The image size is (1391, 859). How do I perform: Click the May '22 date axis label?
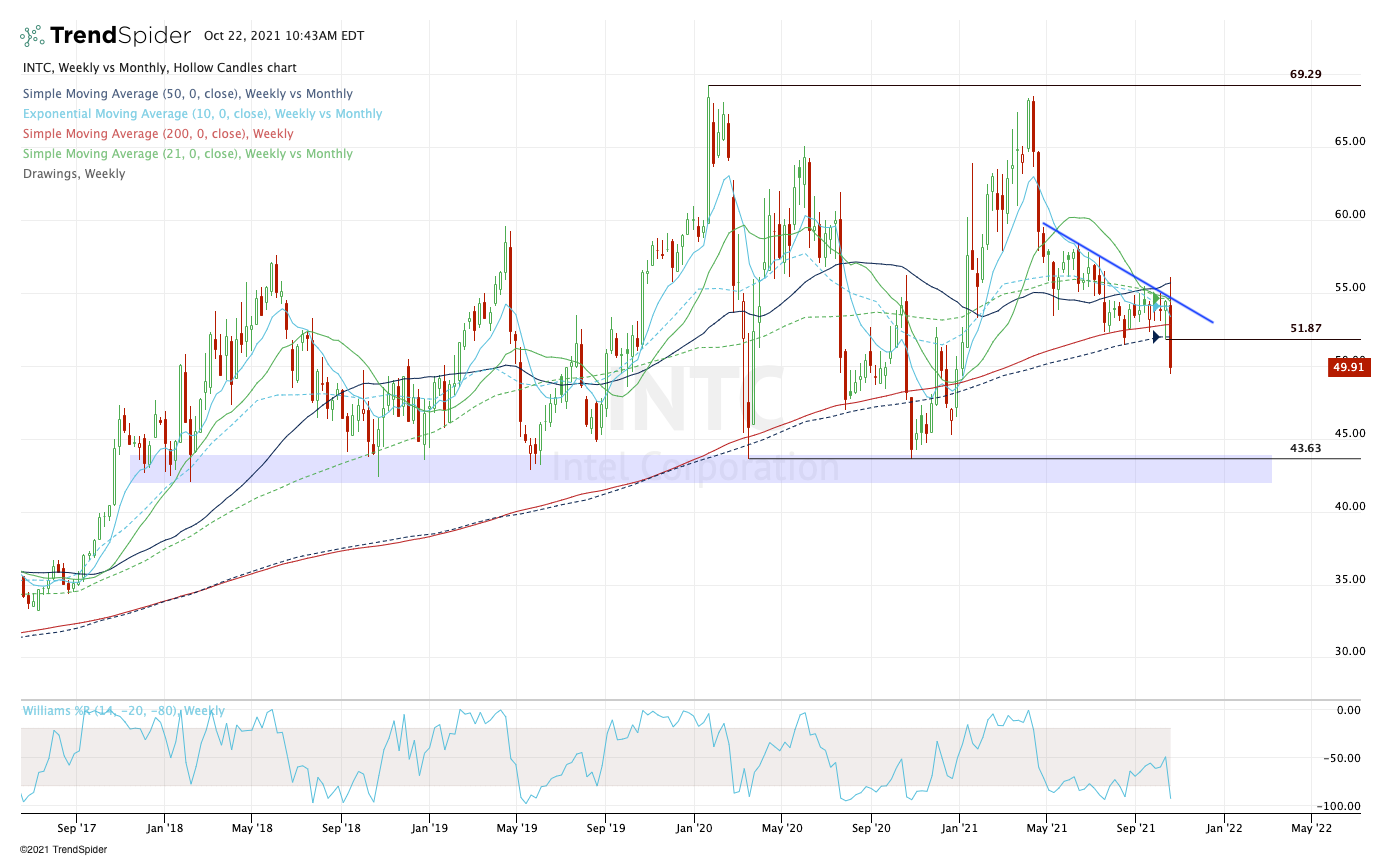click(1311, 828)
